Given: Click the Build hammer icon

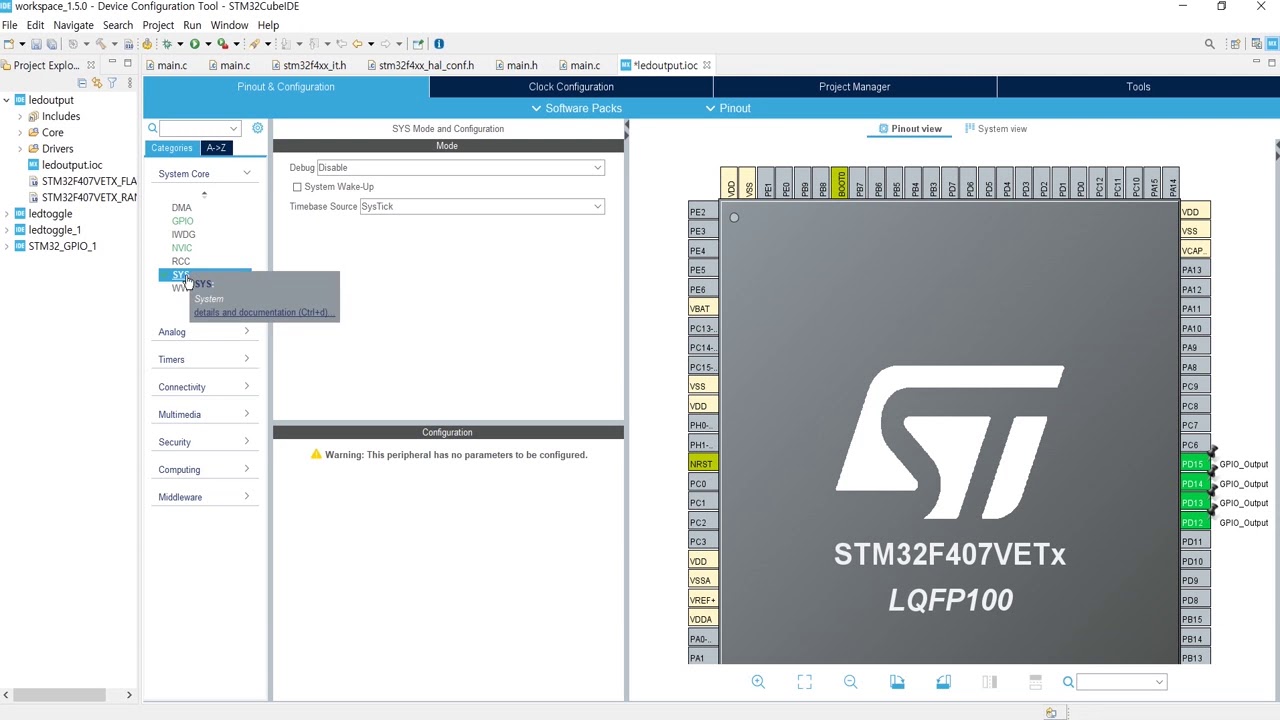Looking at the screenshot, I should pyautogui.click(x=101, y=44).
